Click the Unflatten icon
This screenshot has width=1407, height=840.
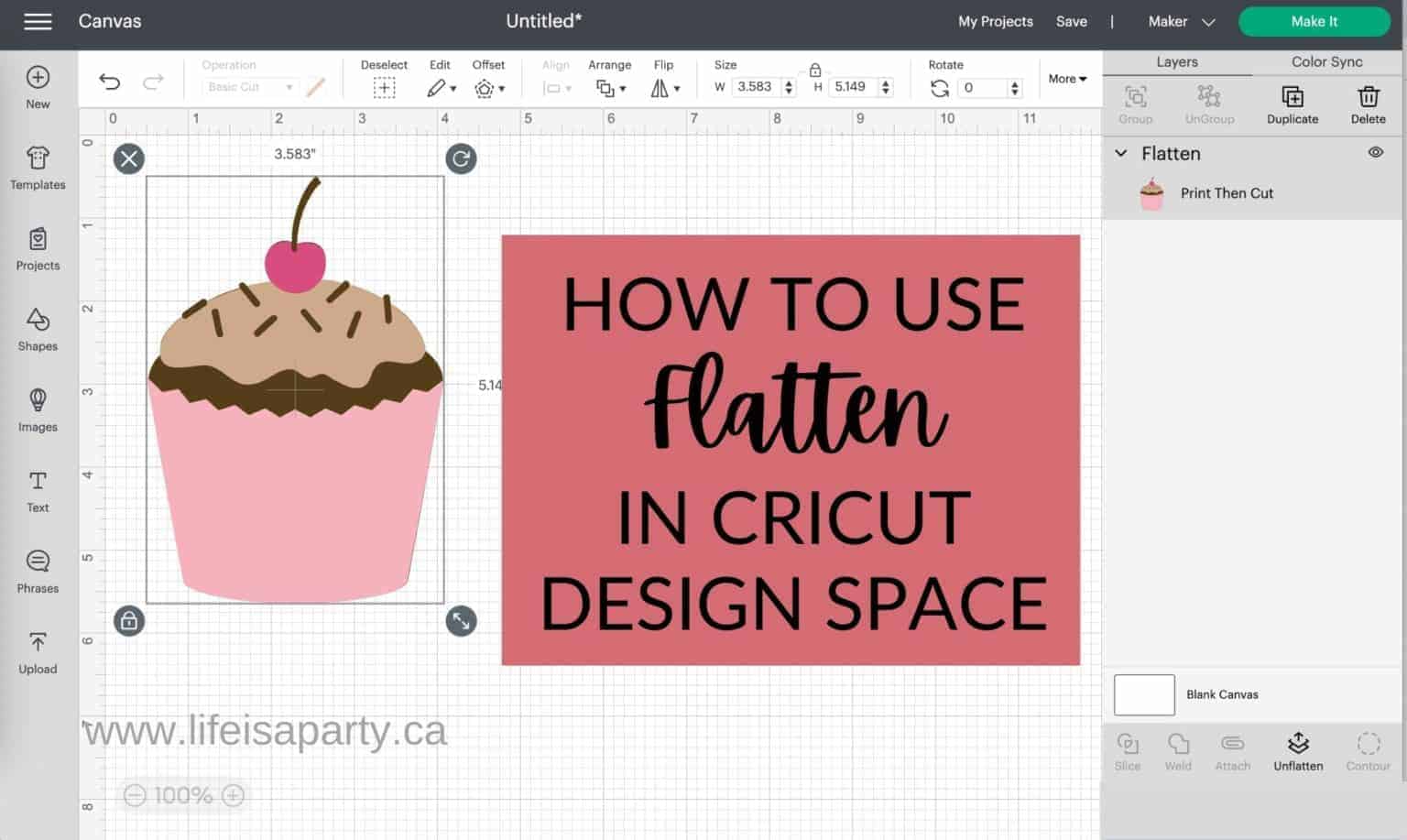(x=1297, y=749)
